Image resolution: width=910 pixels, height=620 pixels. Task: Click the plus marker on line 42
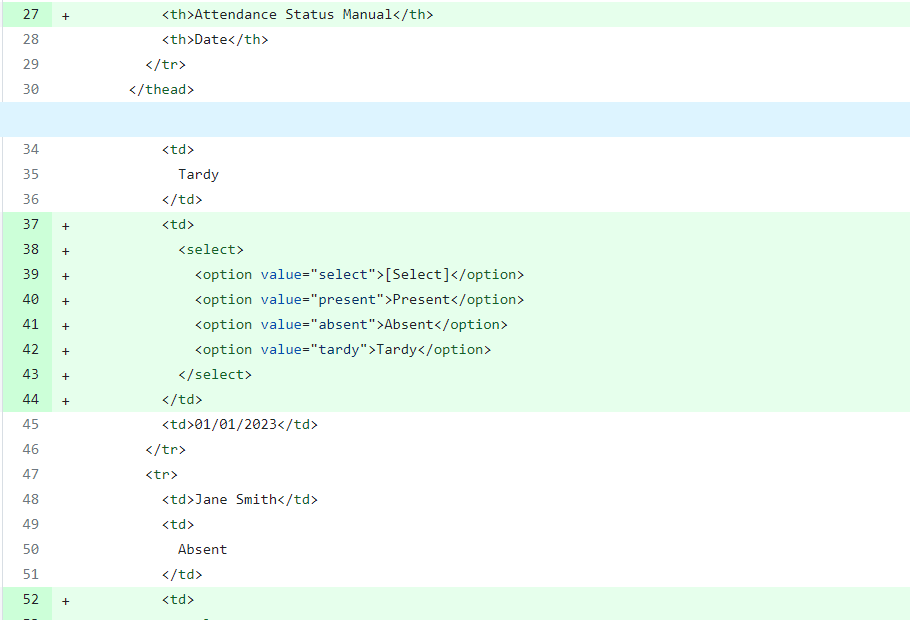pos(66,351)
